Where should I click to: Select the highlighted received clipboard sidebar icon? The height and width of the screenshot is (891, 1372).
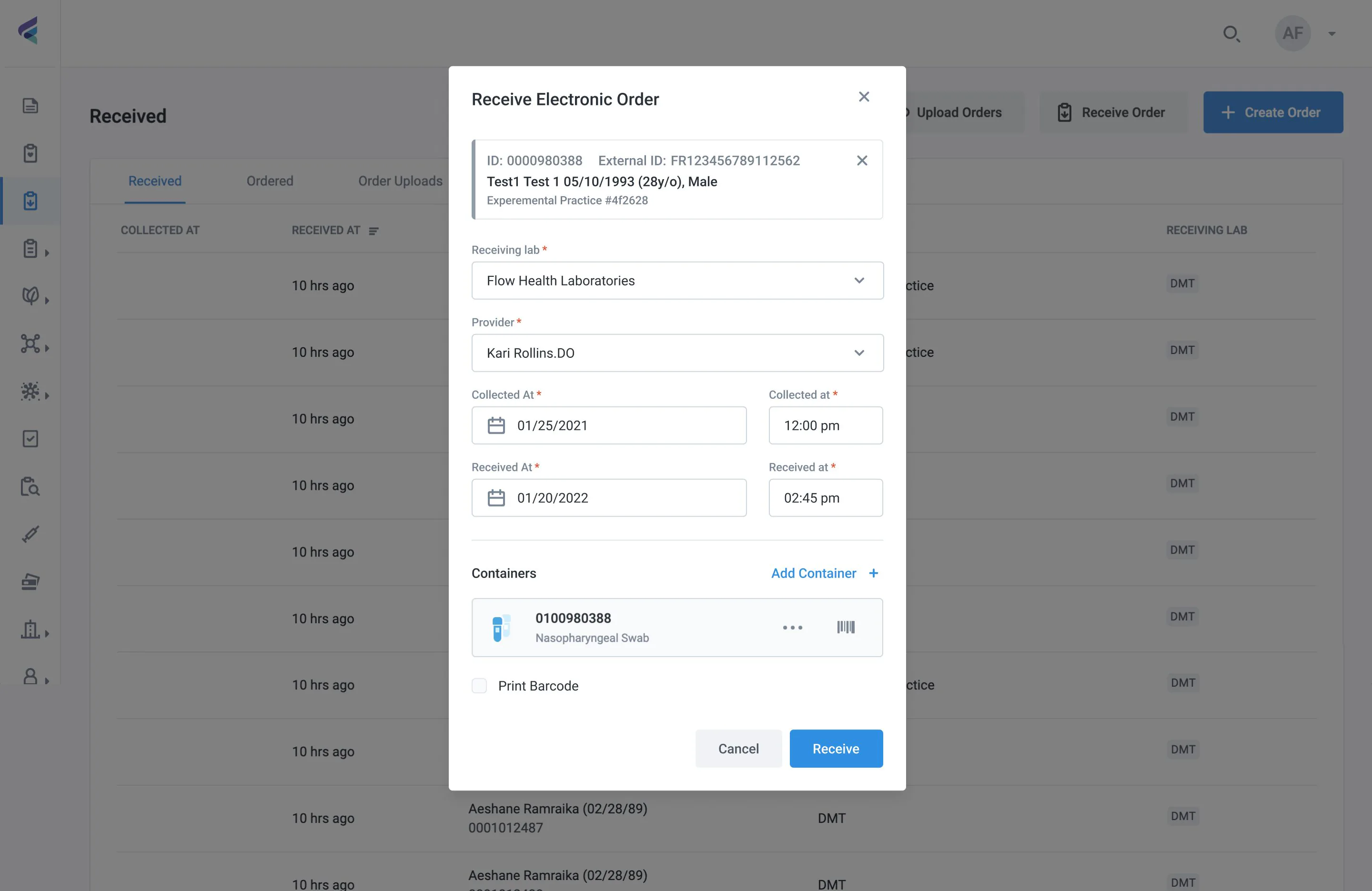click(x=30, y=201)
